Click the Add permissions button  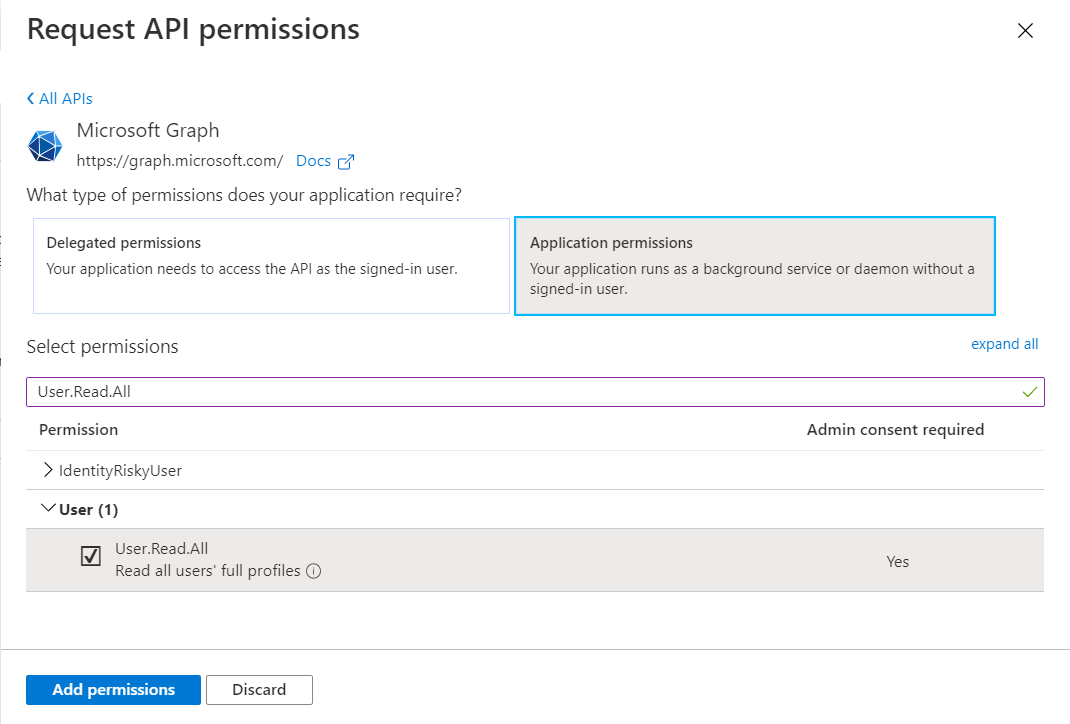113,690
